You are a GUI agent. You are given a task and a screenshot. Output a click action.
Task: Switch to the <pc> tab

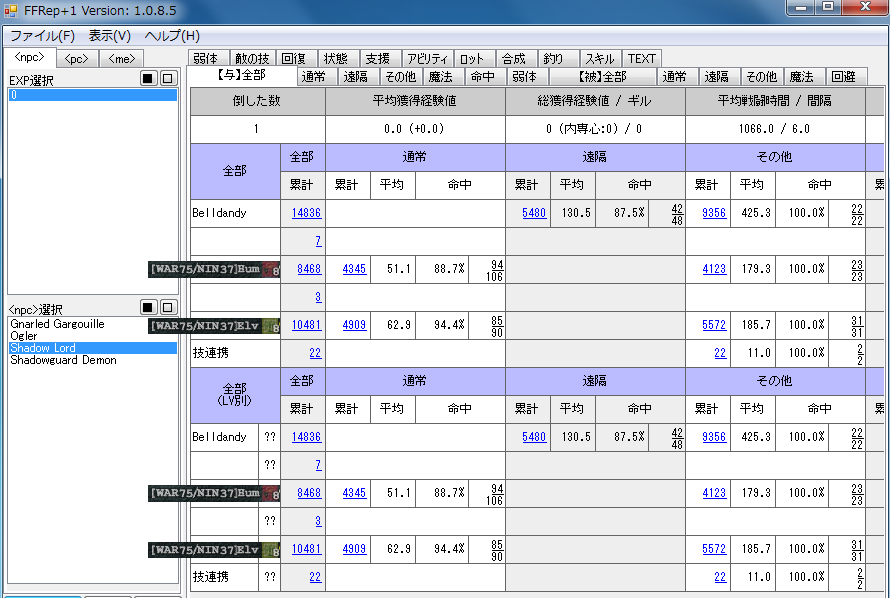76,59
